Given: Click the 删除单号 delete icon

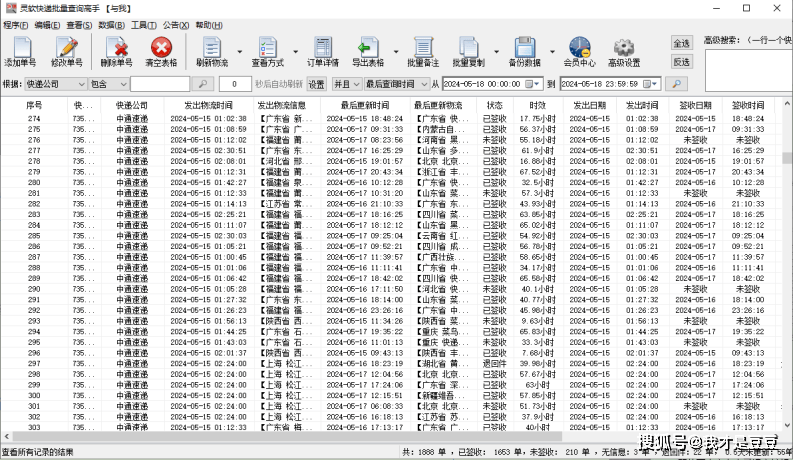Looking at the screenshot, I should 116,48.
